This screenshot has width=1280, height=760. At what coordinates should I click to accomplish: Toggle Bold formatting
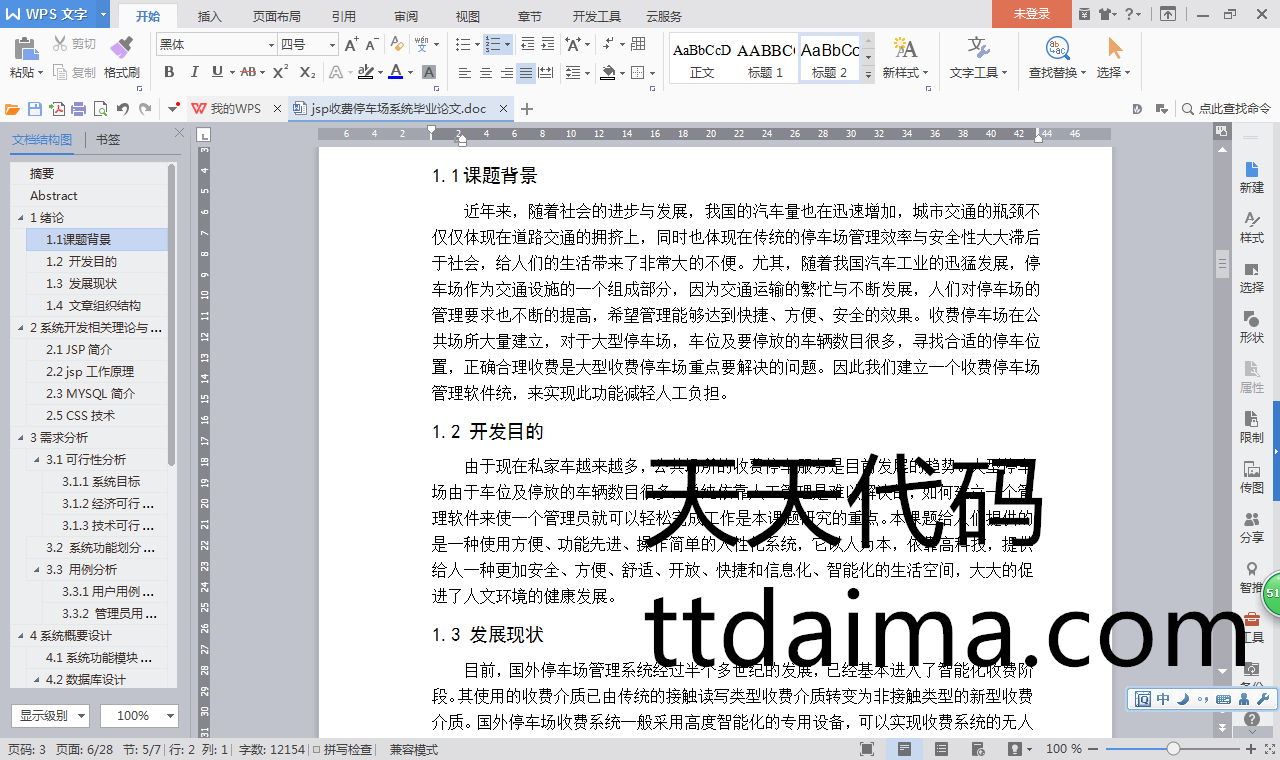click(x=169, y=72)
